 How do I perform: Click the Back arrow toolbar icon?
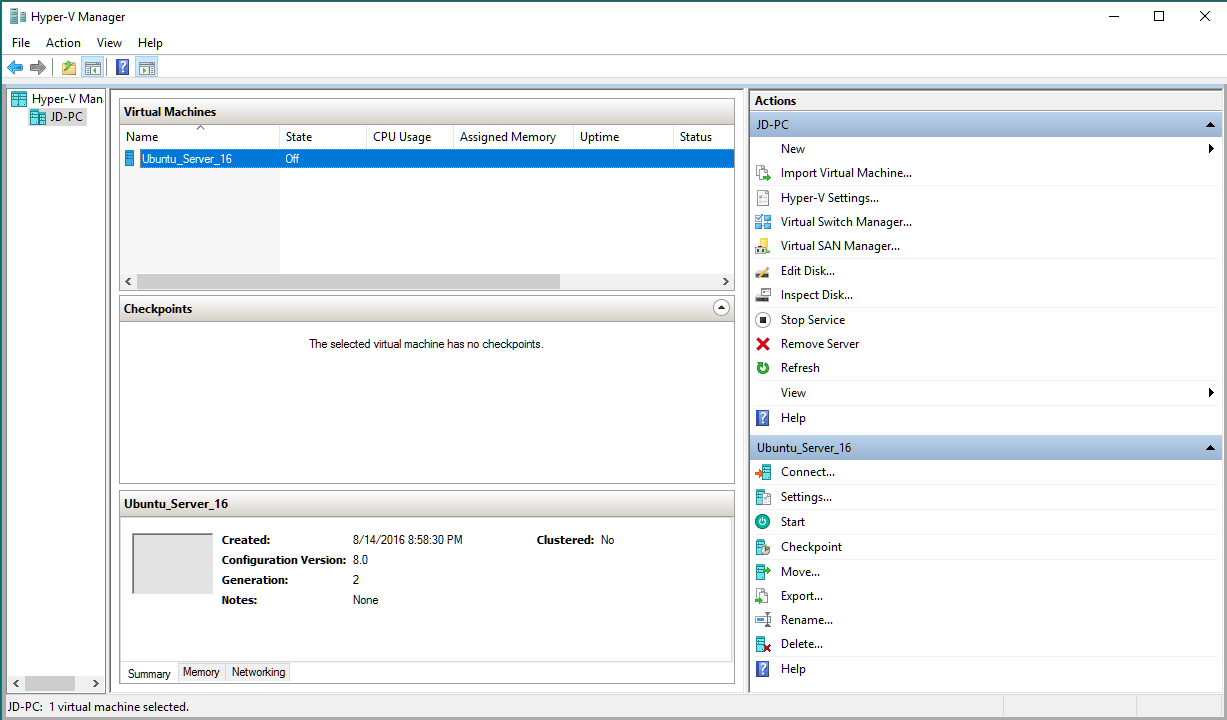[x=15, y=67]
